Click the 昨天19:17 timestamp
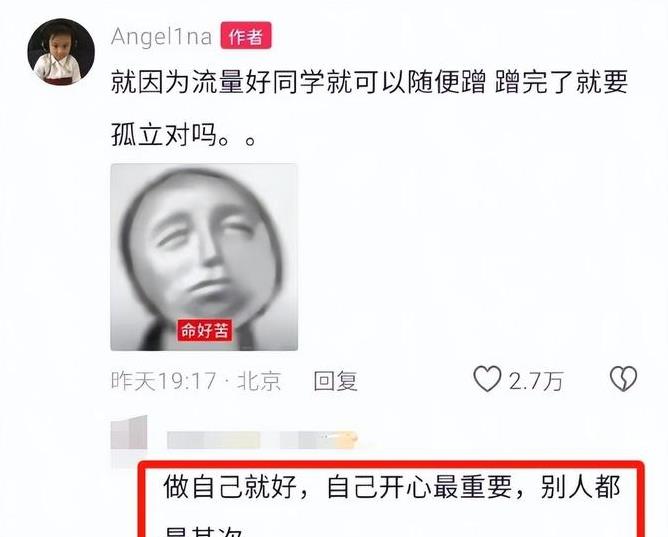 tap(163, 381)
